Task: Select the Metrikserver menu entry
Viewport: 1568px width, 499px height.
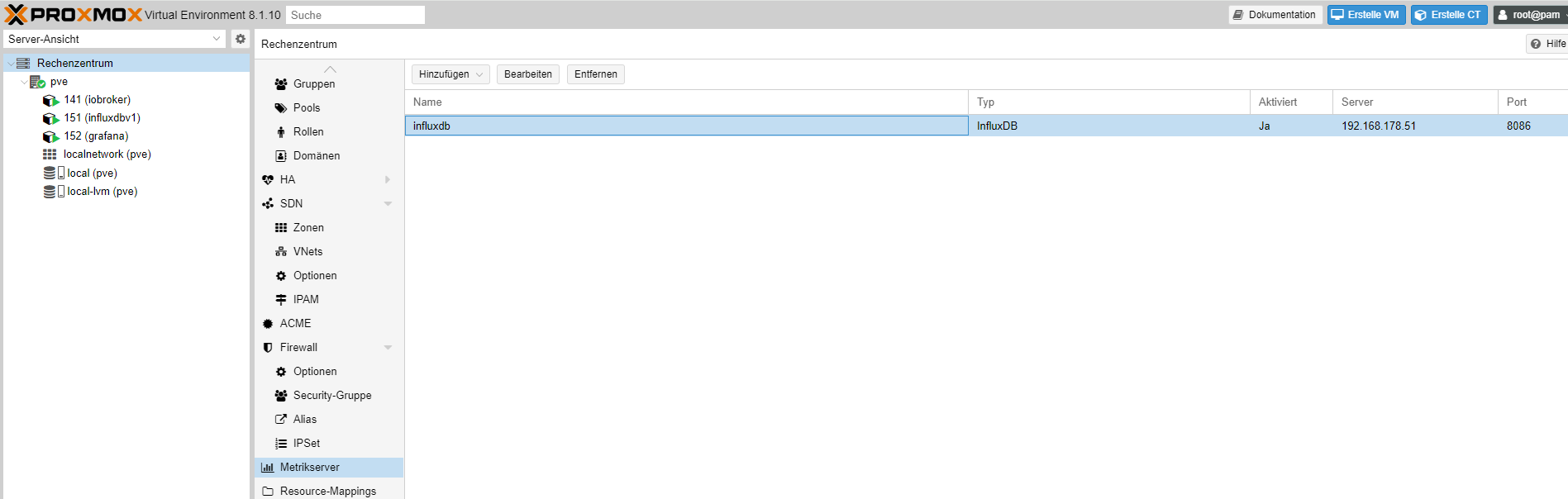Action: coord(329,468)
